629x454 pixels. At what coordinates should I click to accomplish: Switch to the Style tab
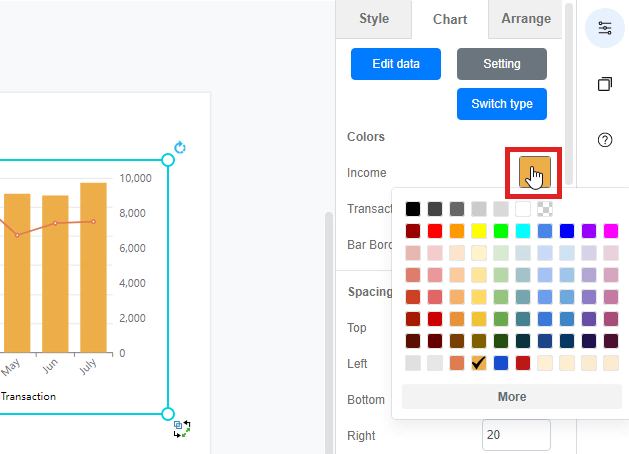[374, 19]
